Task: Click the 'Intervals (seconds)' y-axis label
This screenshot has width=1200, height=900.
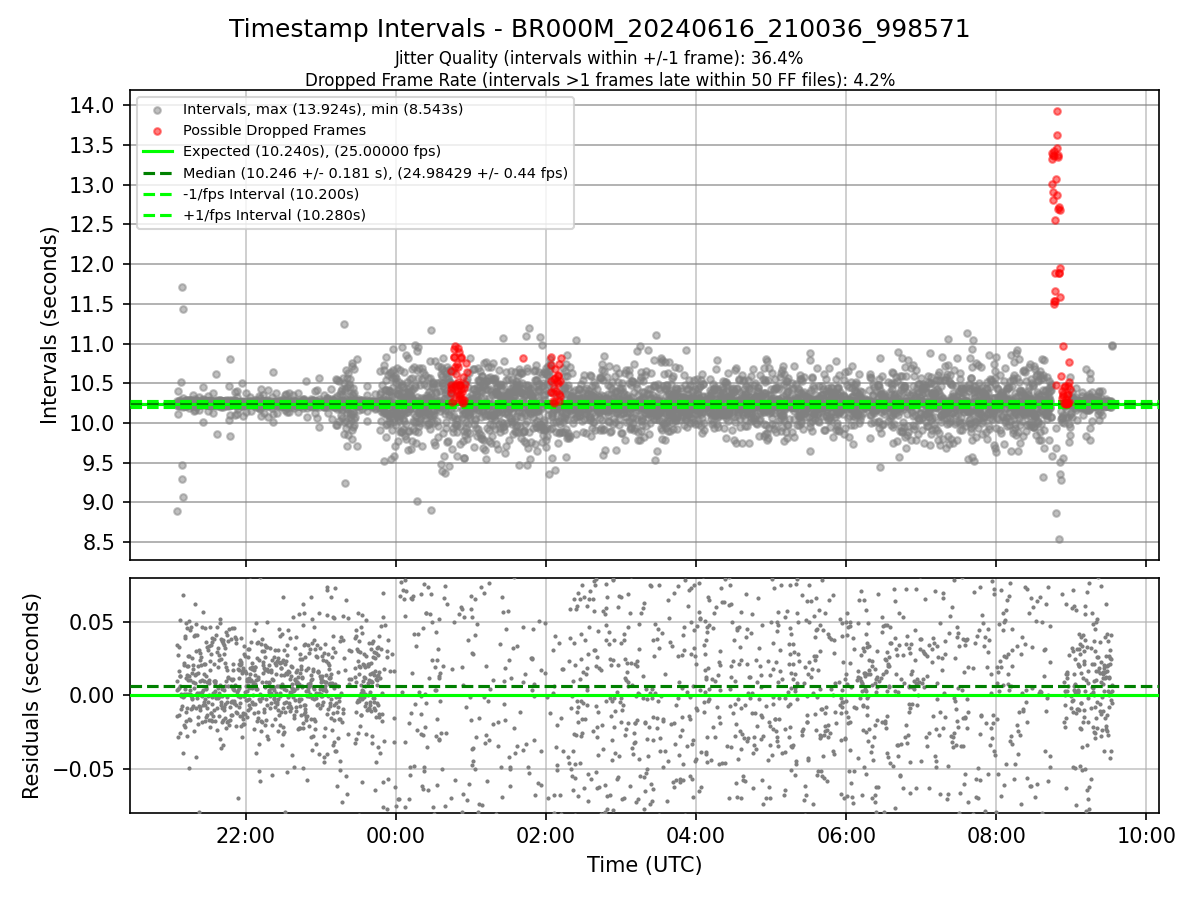Action: (x=50, y=325)
